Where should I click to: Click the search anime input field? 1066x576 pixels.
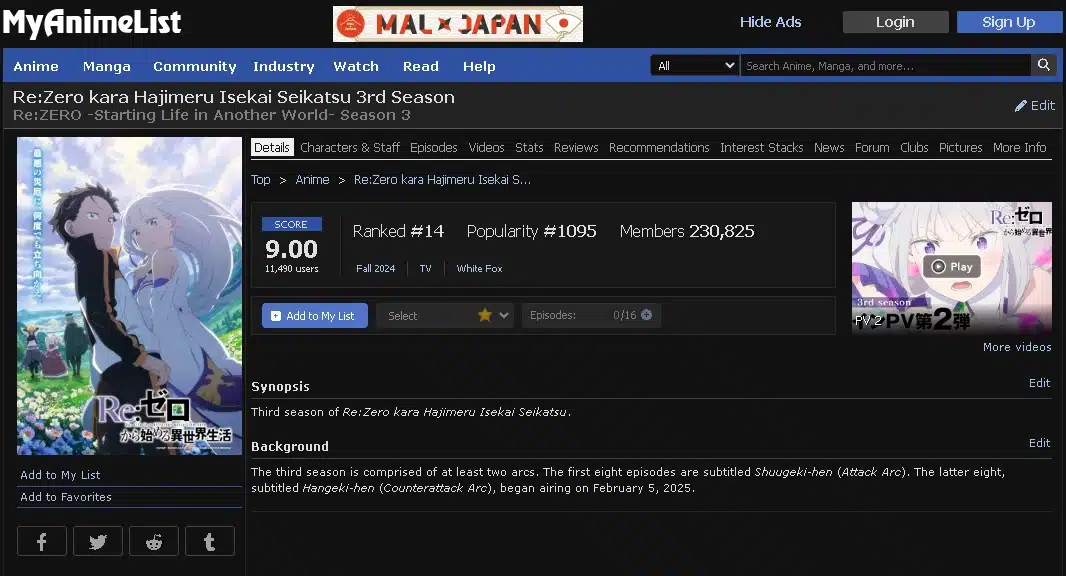[x=885, y=65]
